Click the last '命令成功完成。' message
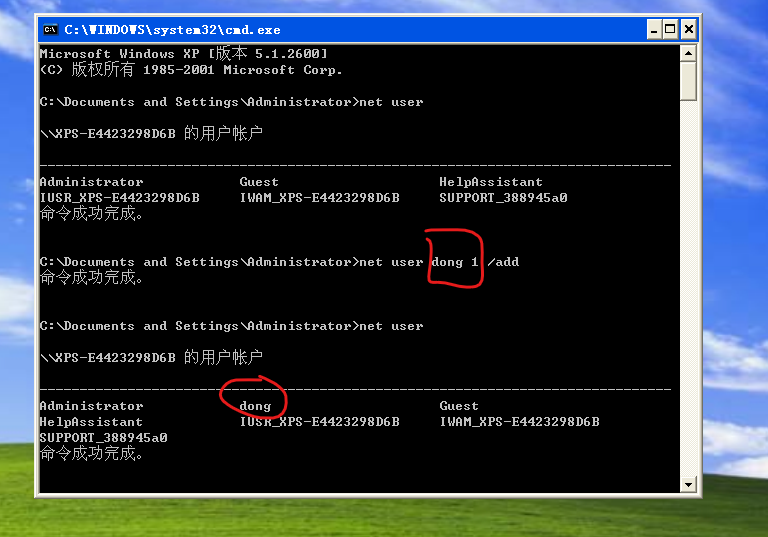This screenshot has height=537, width=768. coord(92,453)
